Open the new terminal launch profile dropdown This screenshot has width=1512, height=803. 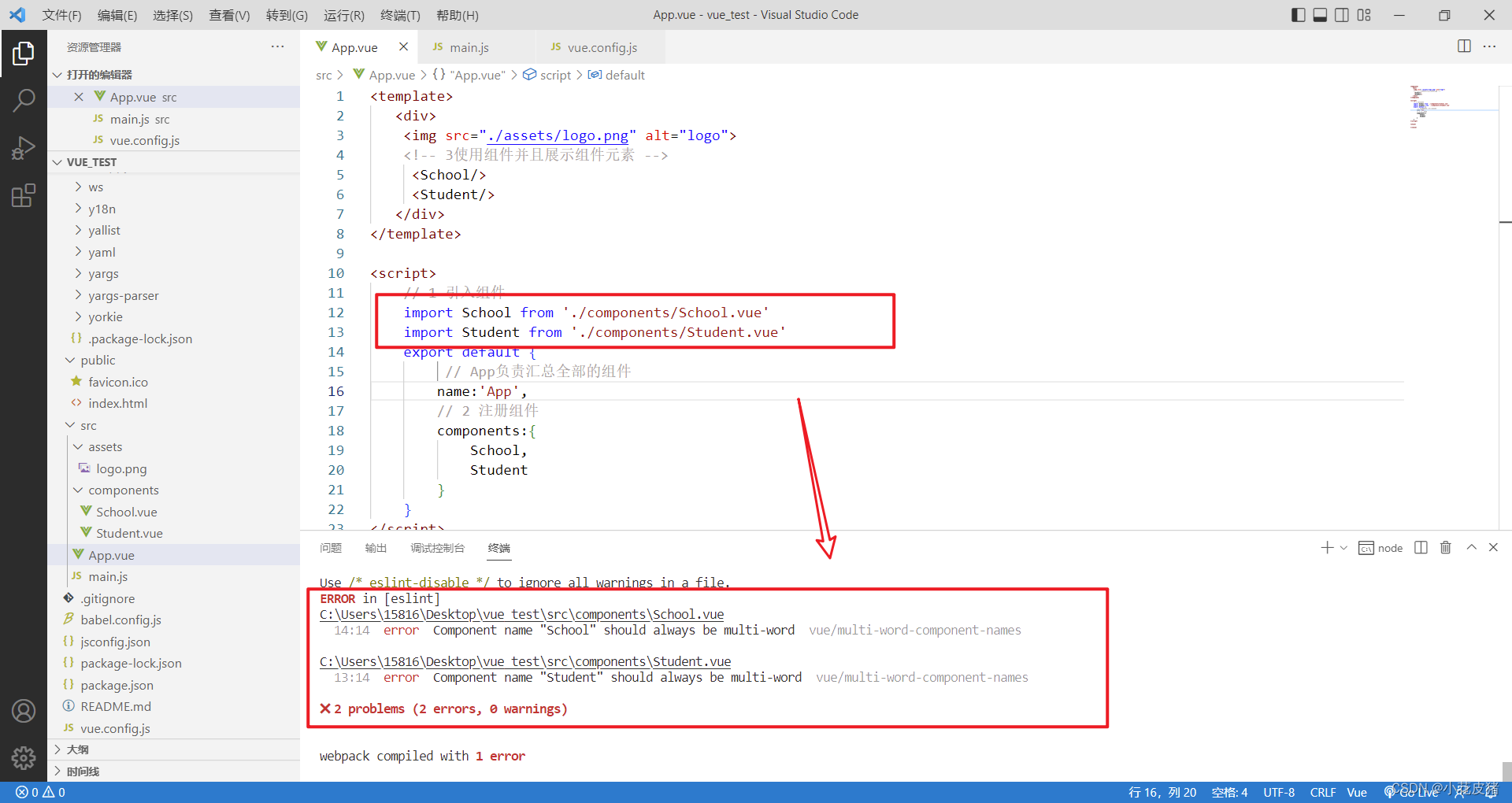[1343, 548]
